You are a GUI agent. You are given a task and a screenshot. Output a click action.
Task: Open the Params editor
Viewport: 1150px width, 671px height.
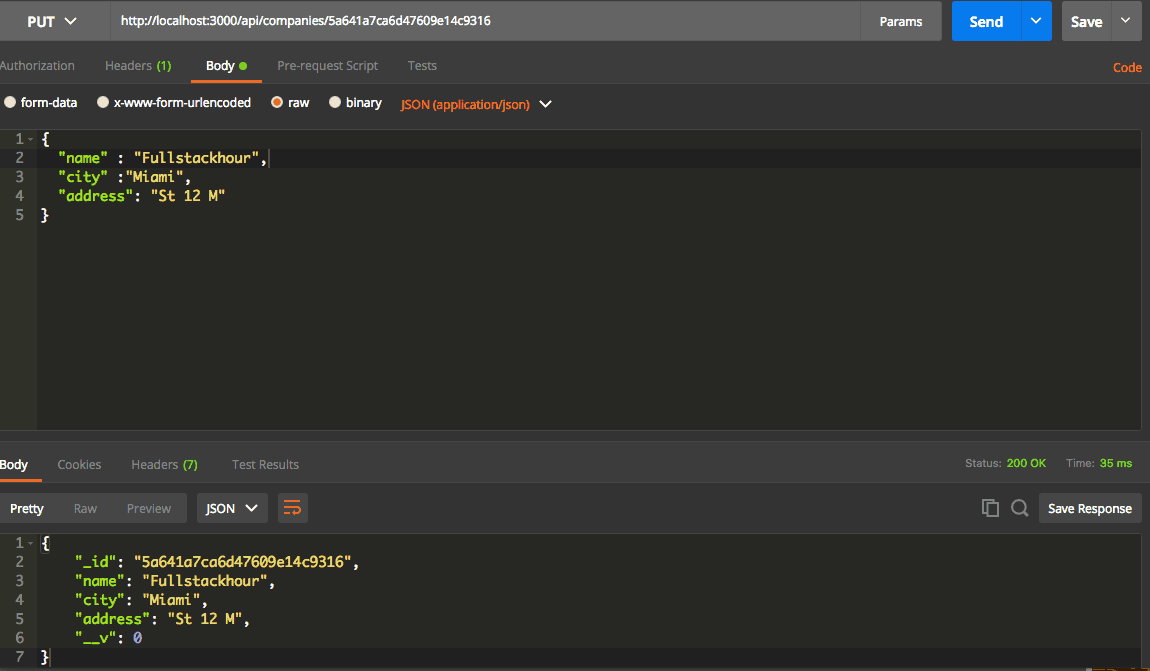901,21
